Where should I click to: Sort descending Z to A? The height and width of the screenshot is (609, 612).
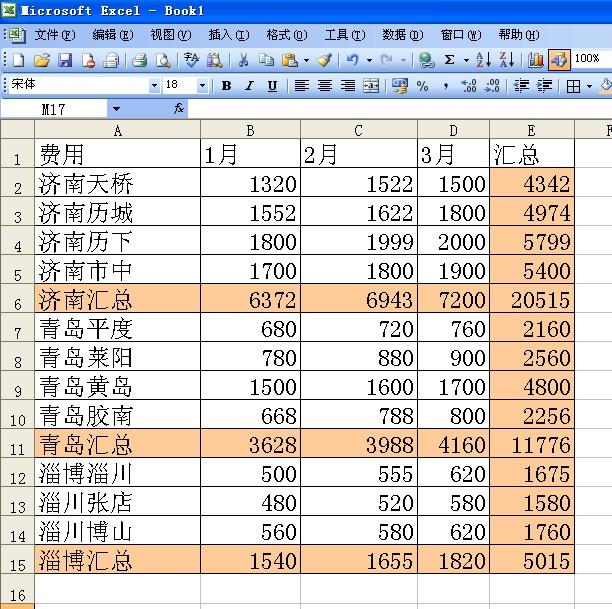pos(507,61)
